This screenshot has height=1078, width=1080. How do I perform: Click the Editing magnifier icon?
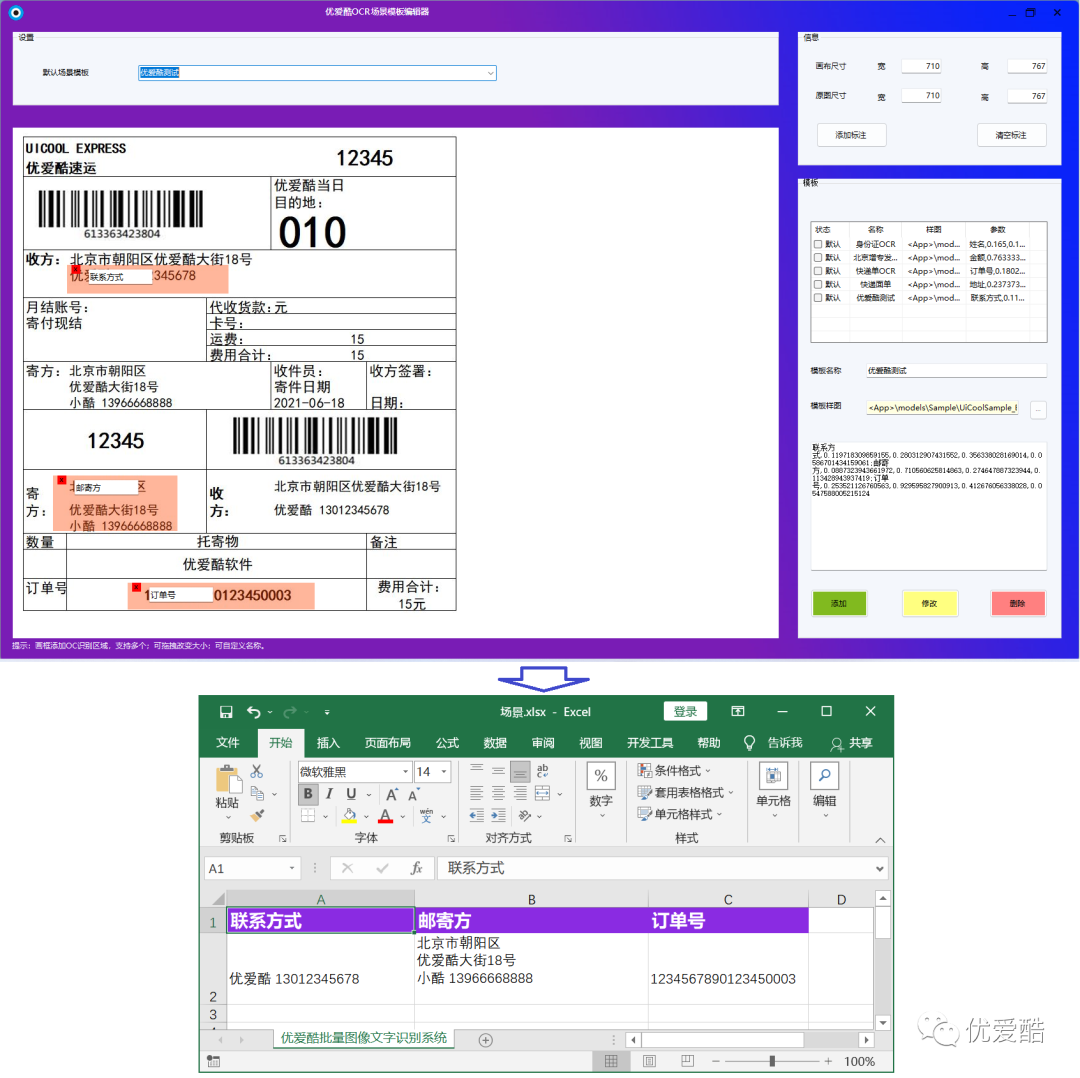click(x=824, y=776)
